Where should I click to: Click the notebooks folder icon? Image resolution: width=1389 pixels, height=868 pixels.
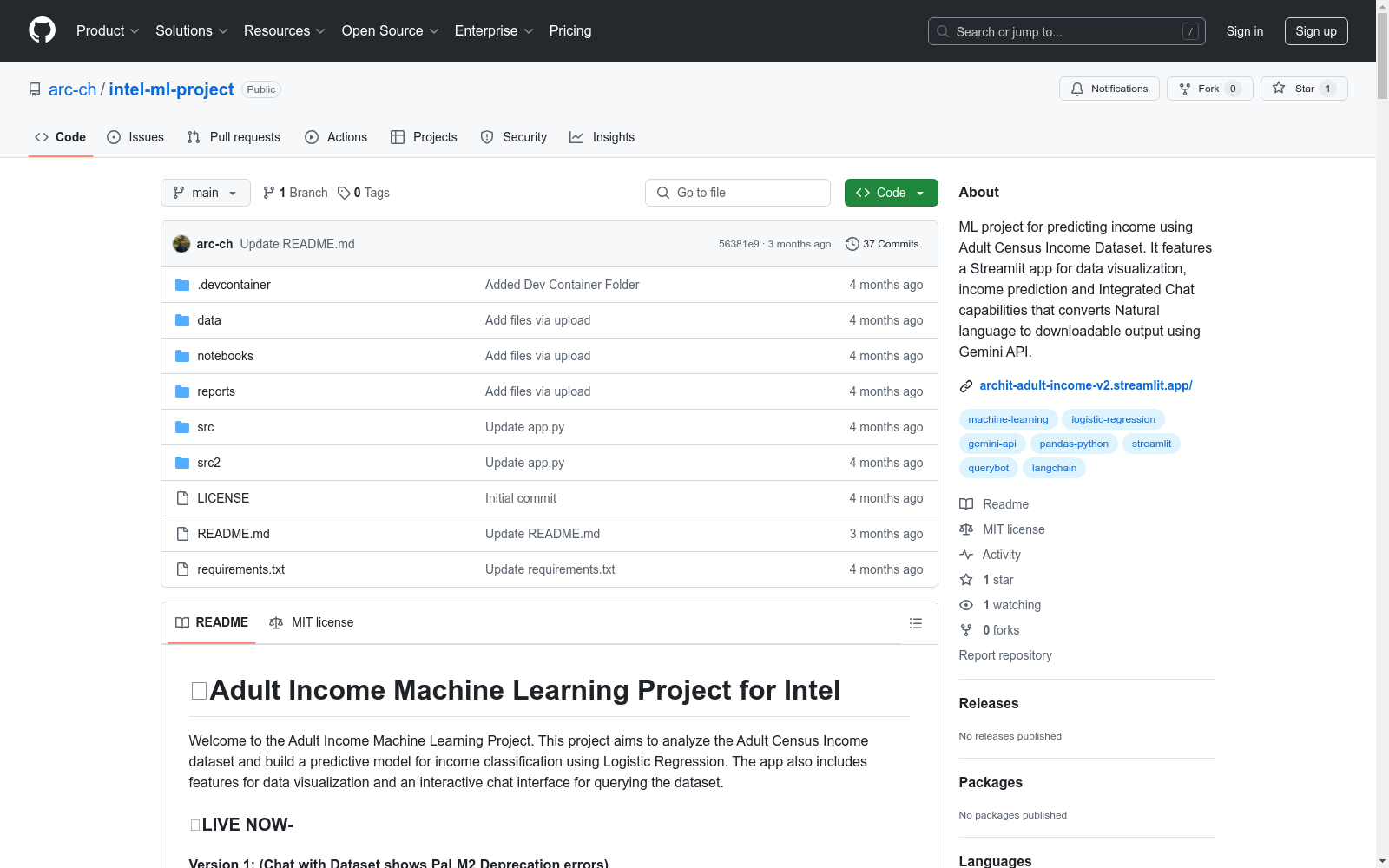click(182, 356)
